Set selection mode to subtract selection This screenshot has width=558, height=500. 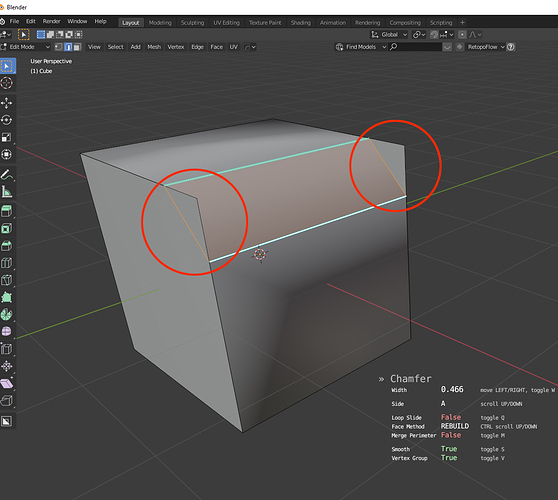(x=60, y=35)
